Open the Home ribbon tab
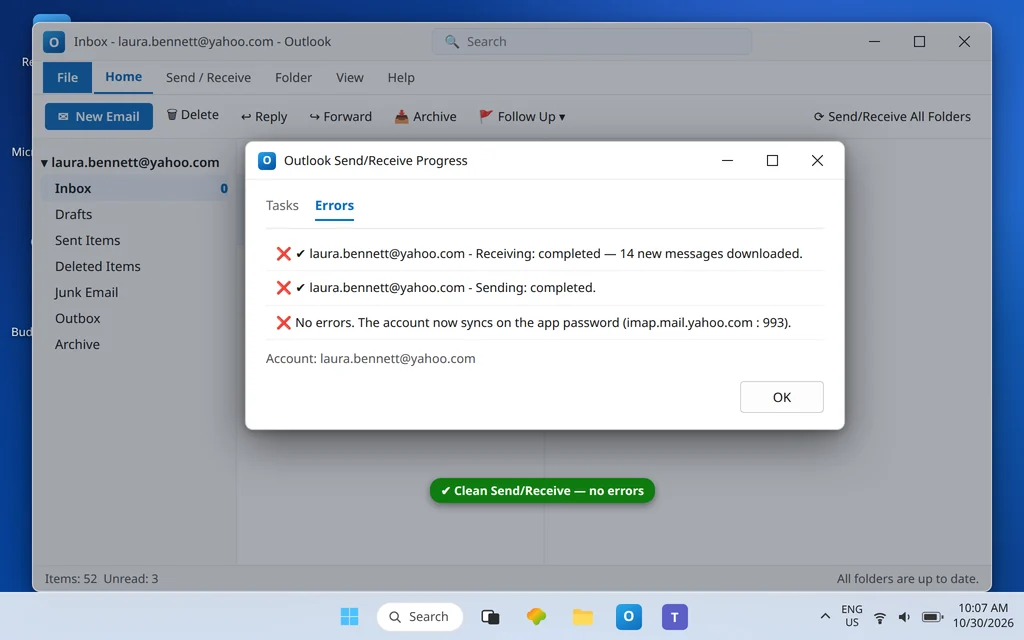This screenshot has width=1024, height=640. pyautogui.click(x=123, y=77)
